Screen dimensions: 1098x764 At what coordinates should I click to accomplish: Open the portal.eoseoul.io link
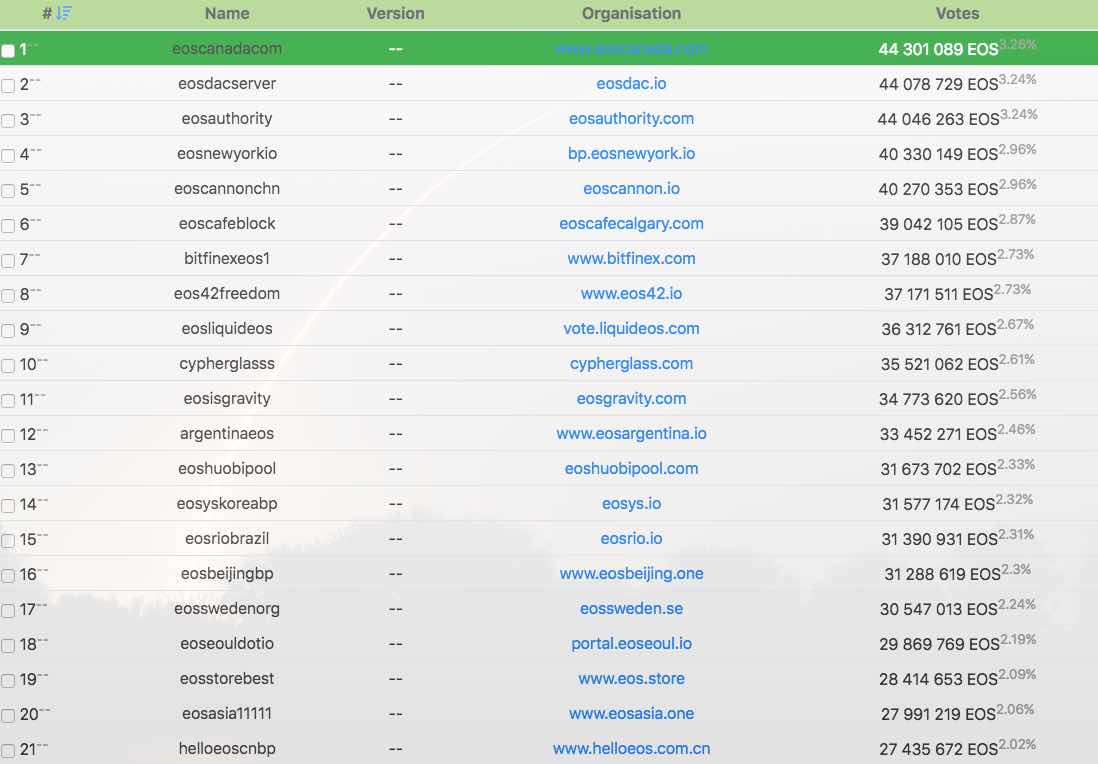click(631, 644)
